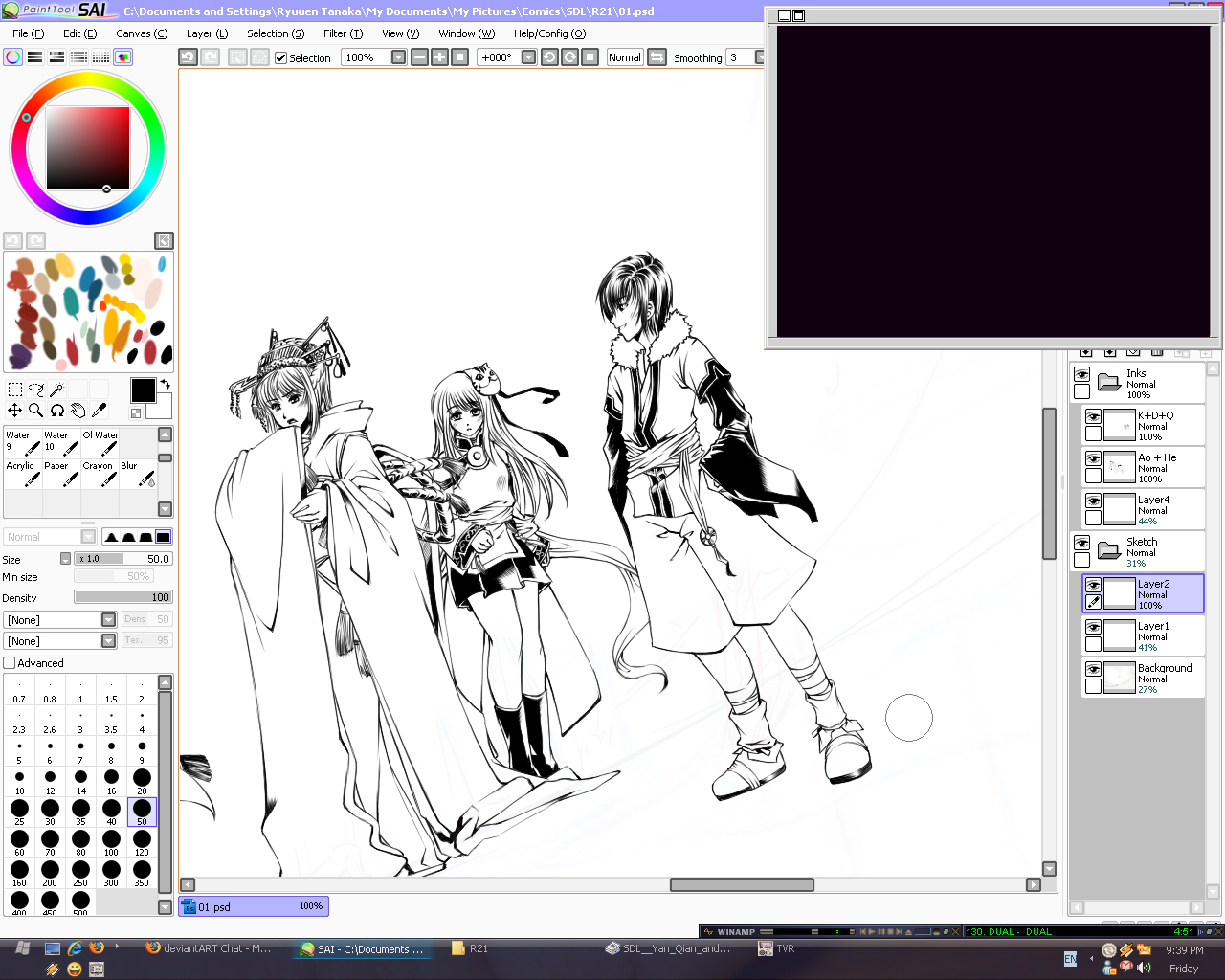This screenshot has width=1225, height=980.
Task: Open the zoom percentage dropdown
Action: click(398, 57)
